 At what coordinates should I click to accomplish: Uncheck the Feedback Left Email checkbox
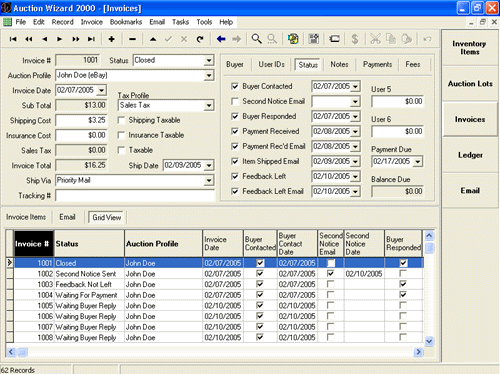tap(235, 191)
